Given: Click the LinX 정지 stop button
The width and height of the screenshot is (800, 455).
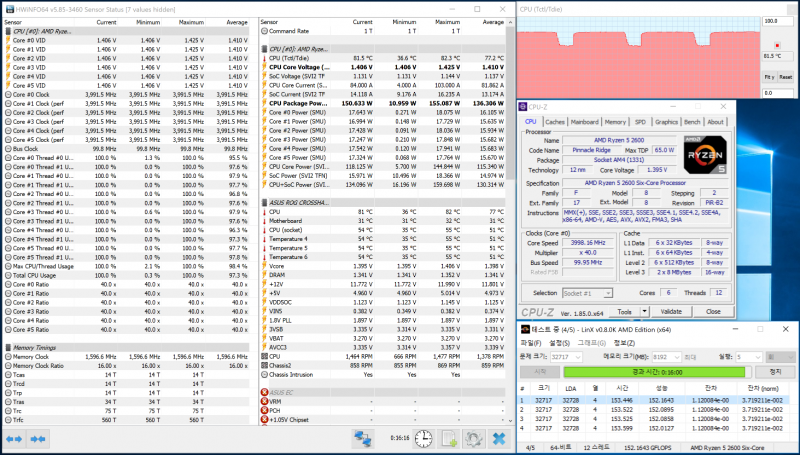Looking at the screenshot, I should click(775, 372).
